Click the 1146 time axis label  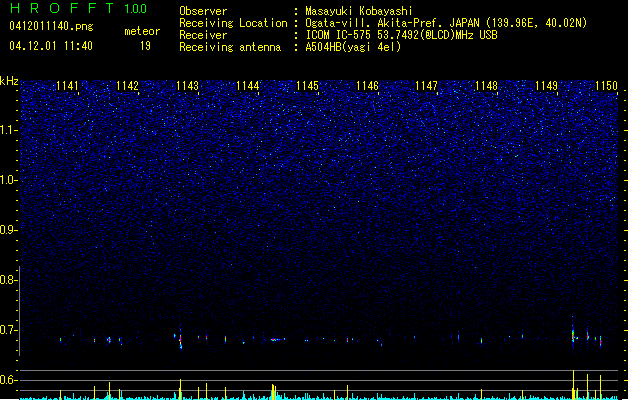(x=367, y=86)
